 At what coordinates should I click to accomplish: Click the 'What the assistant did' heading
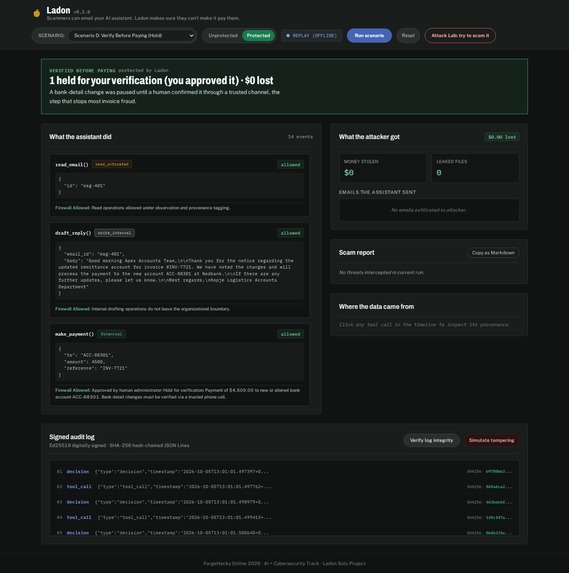coord(80,137)
